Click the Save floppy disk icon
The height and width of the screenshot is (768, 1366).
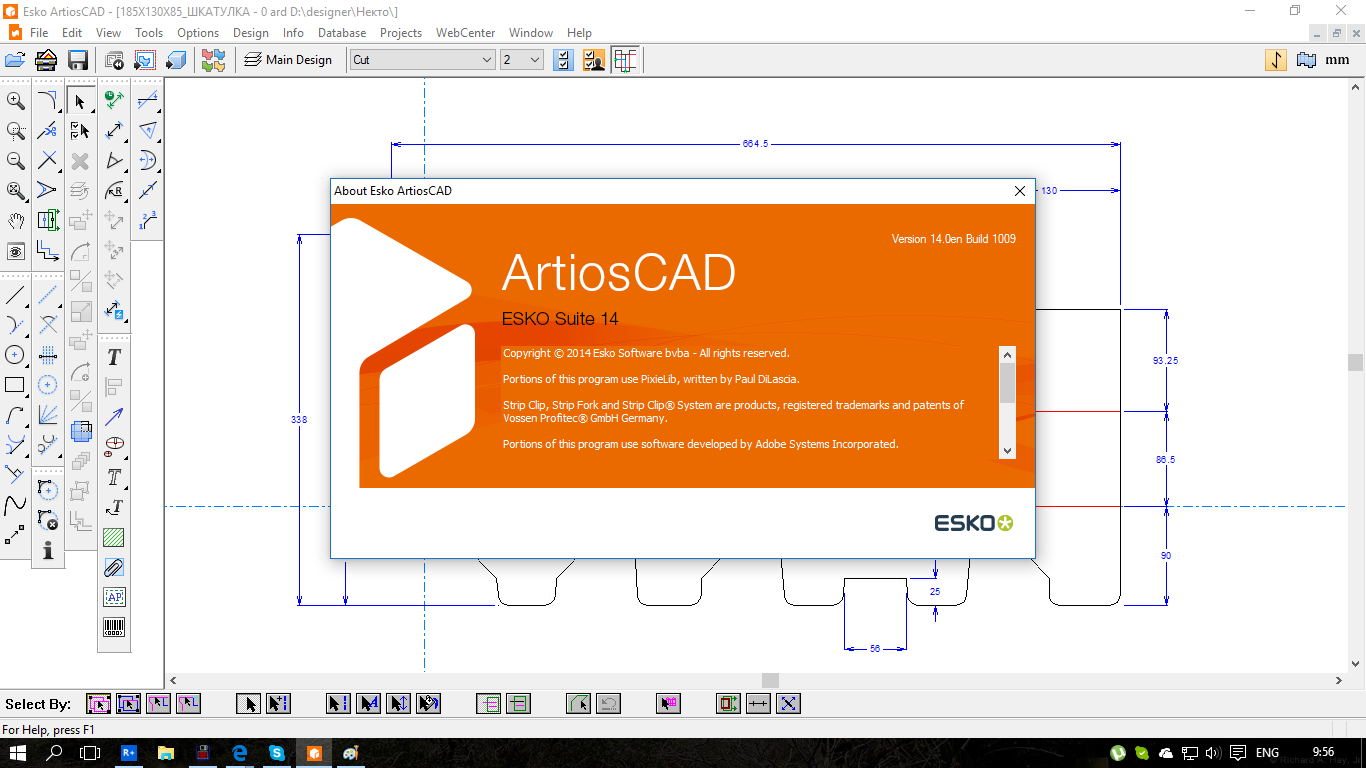pos(78,60)
